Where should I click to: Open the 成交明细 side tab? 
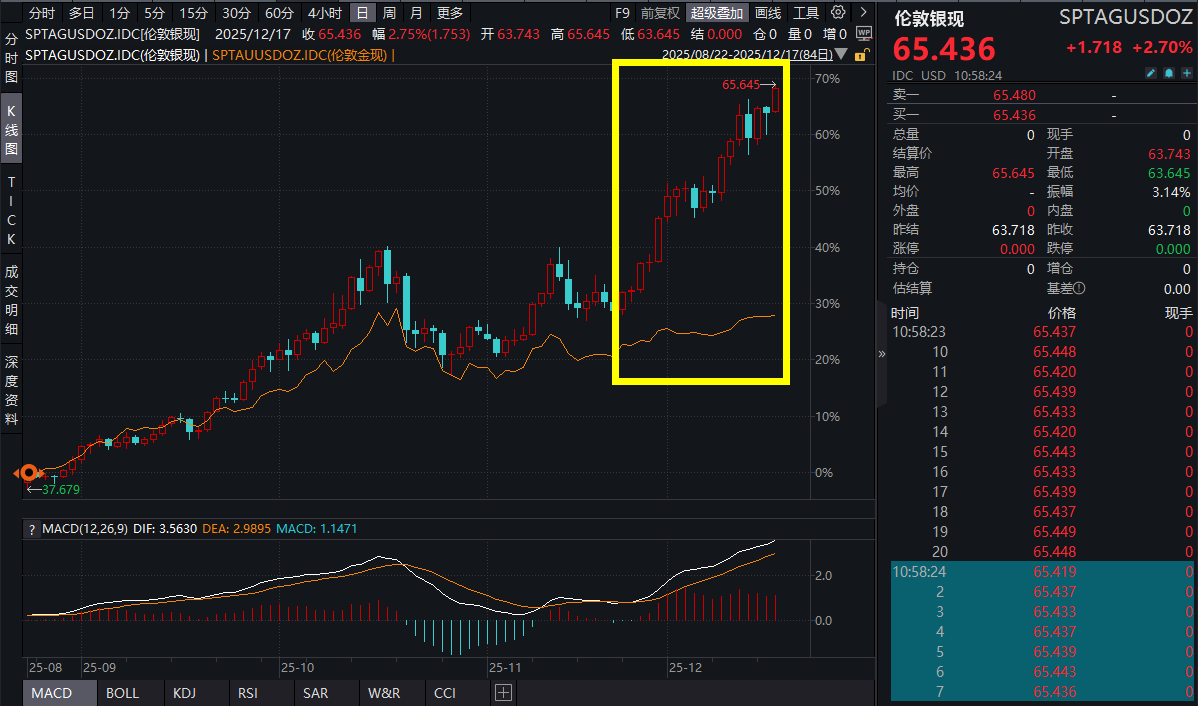11,300
